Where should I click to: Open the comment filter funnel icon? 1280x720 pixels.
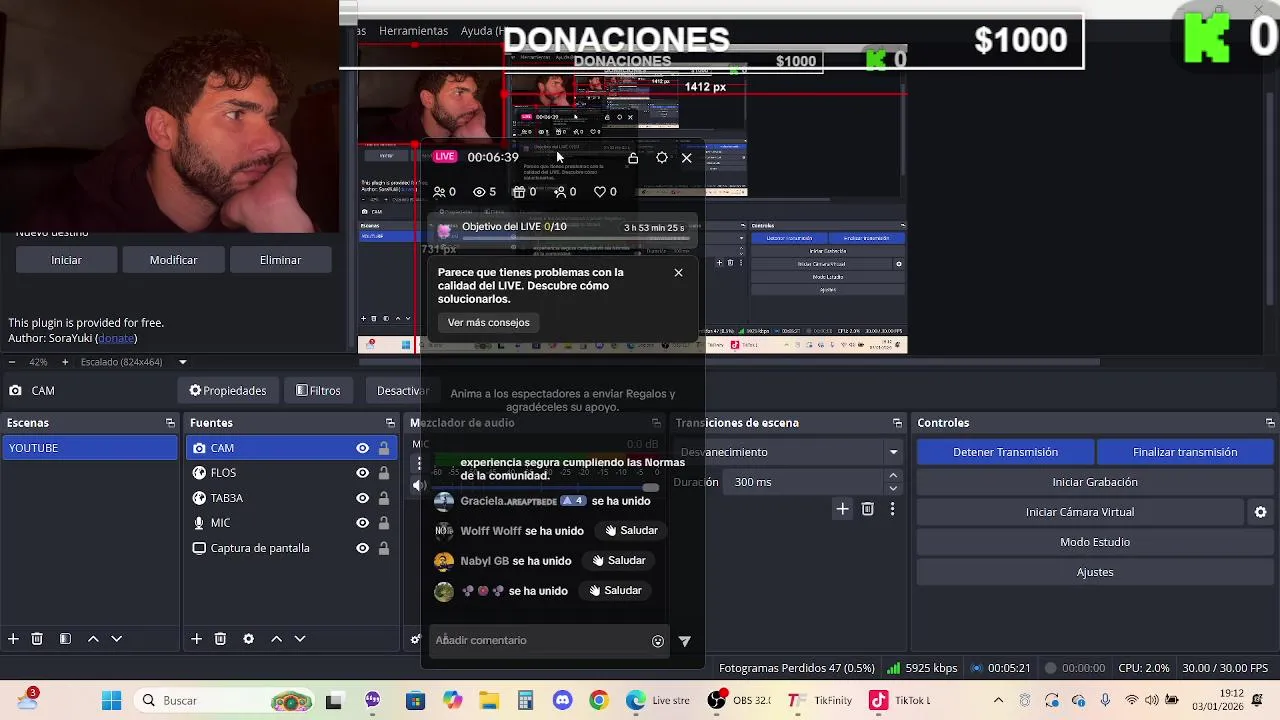(x=685, y=641)
